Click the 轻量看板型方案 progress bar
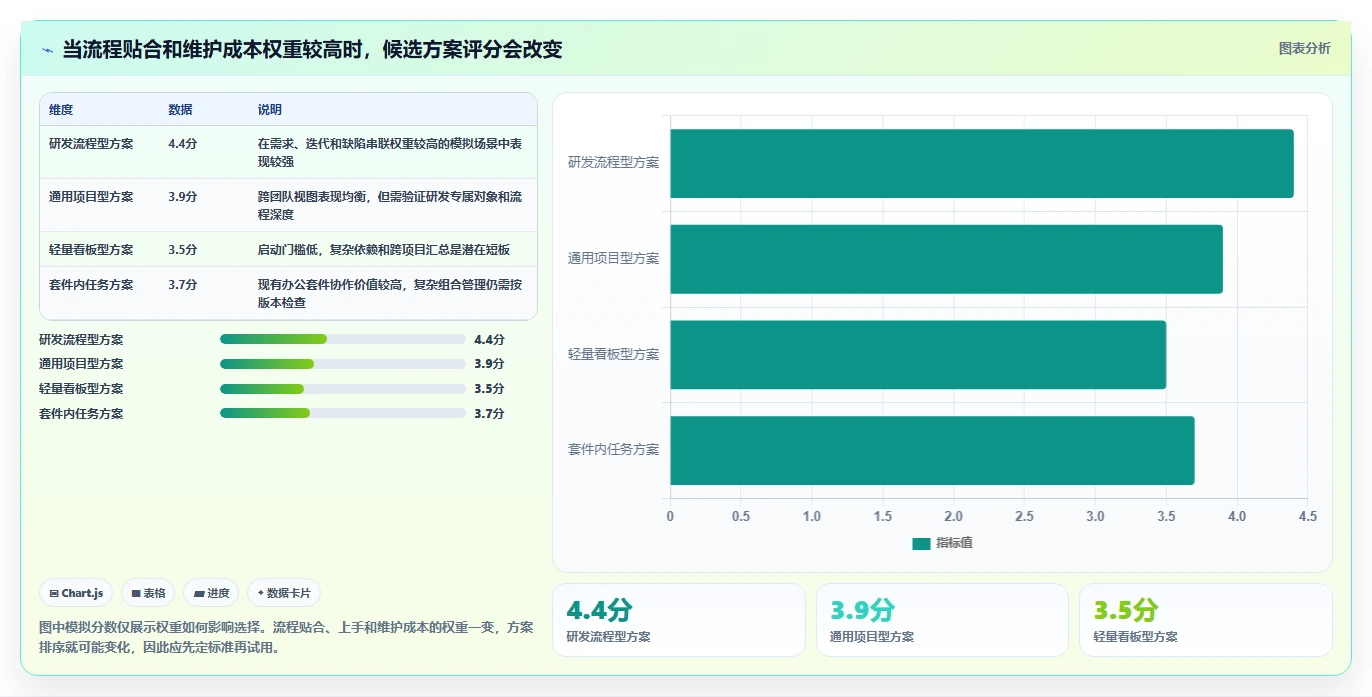This screenshot has height=697, width=1372. (x=343, y=389)
